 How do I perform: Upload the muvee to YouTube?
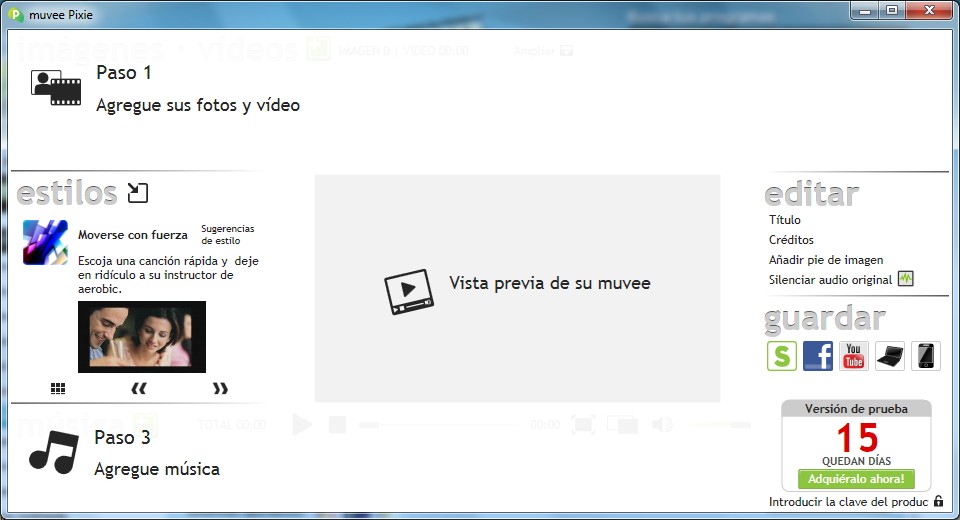853,356
